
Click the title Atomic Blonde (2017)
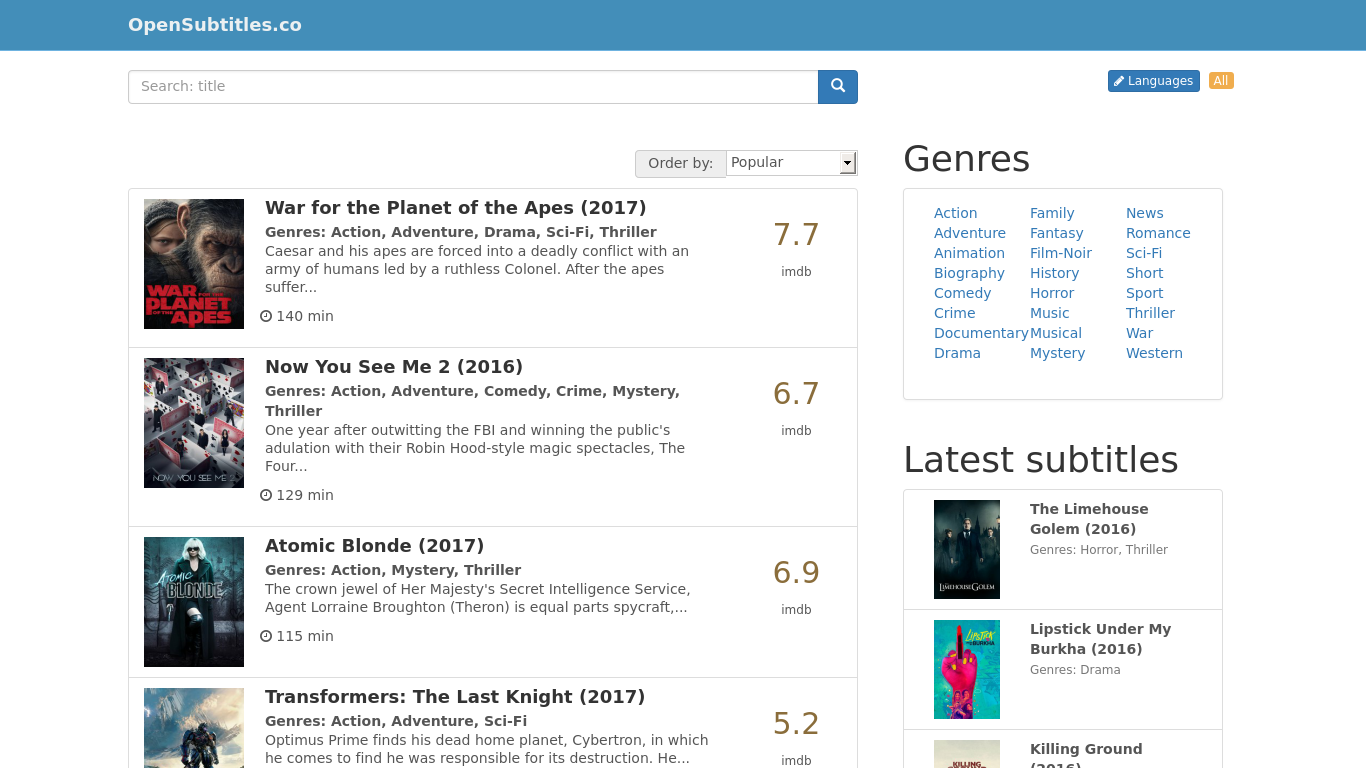coord(374,546)
